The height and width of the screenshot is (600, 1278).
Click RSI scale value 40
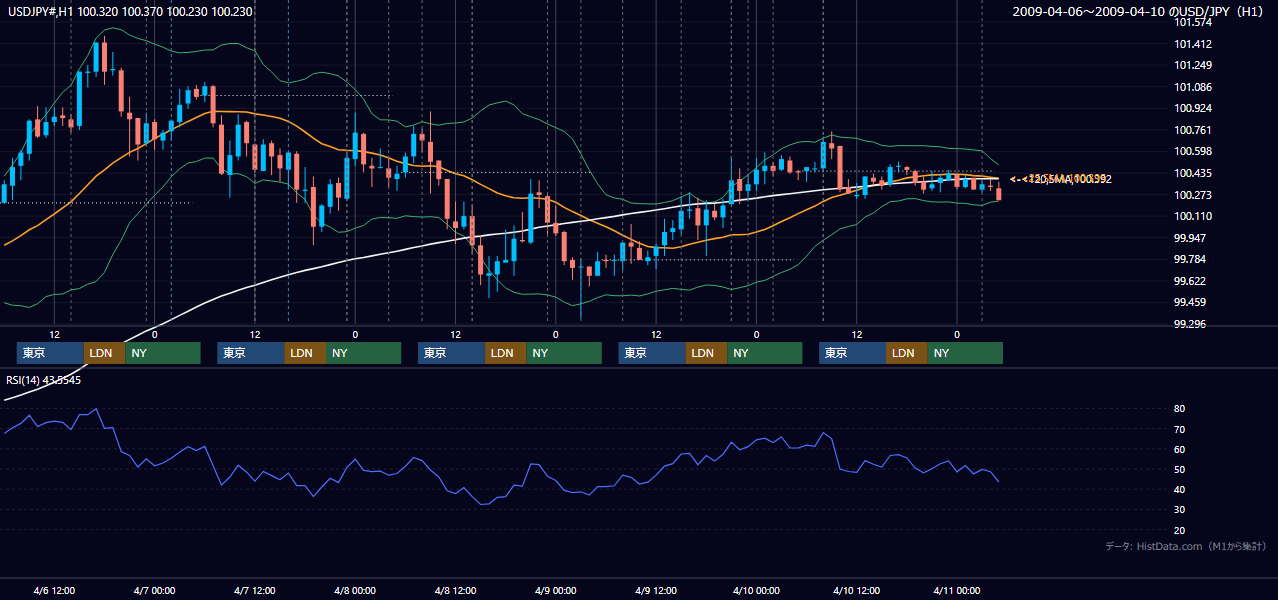[x=1180, y=489]
